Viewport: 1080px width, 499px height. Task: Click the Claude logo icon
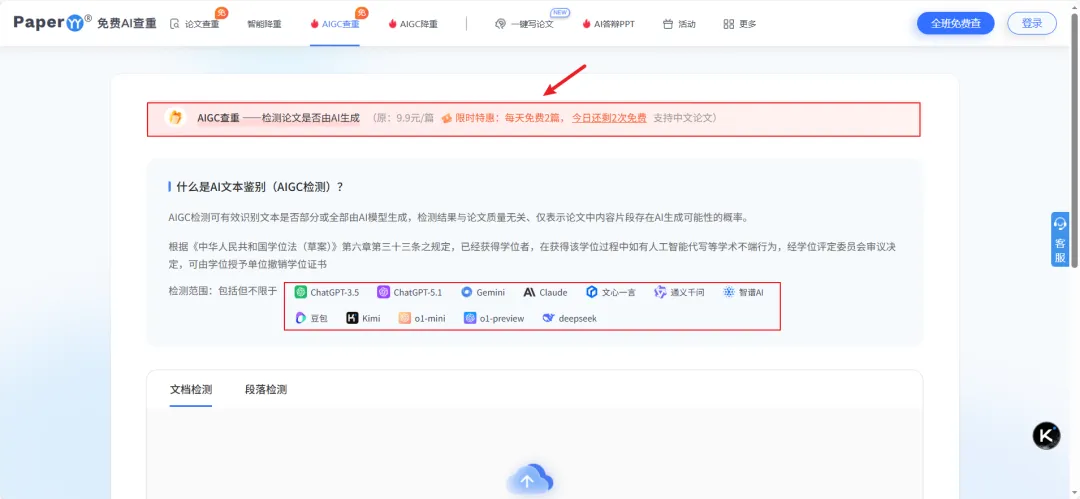click(x=529, y=292)
